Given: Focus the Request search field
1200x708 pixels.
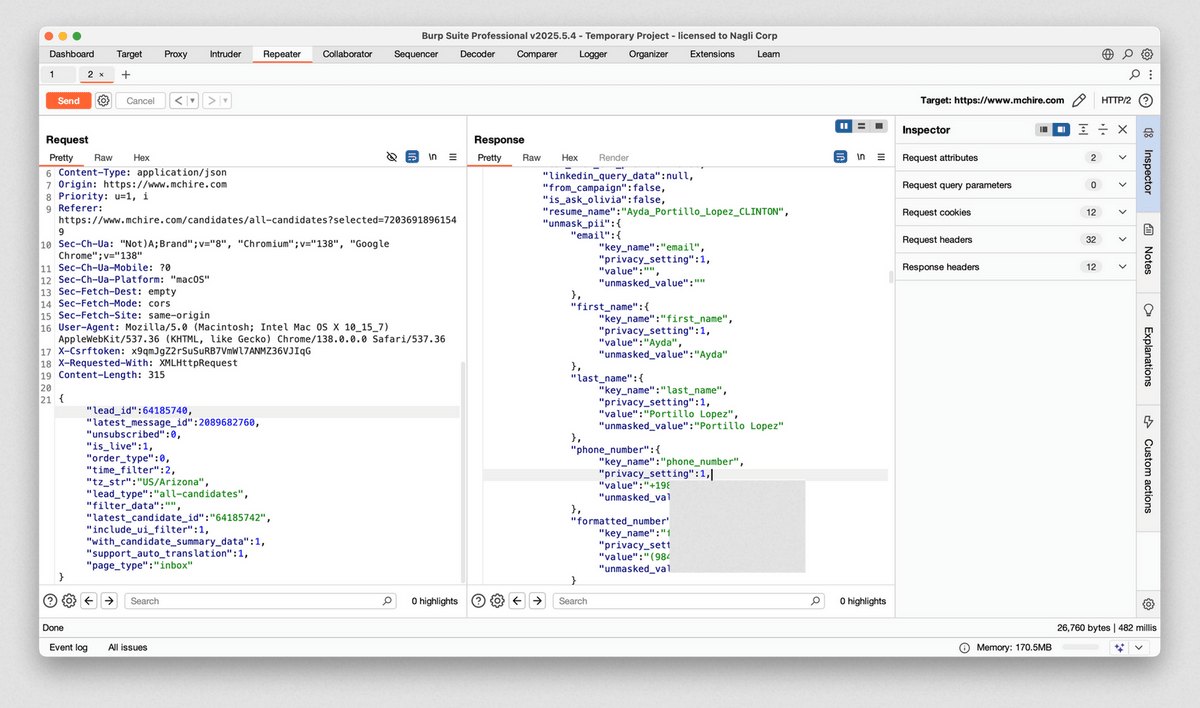Looking at the screenshot, I should tap(261, 601).
